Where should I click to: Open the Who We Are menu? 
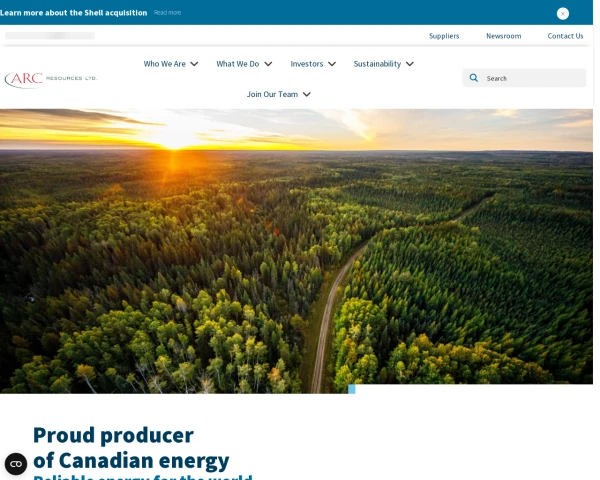tap(165, 64)
